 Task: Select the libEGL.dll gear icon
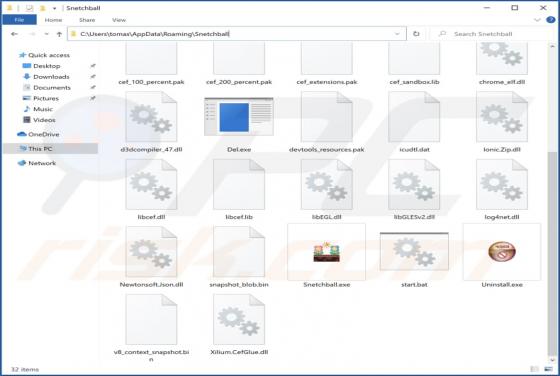pyautogui.click(x=326, y=184)
